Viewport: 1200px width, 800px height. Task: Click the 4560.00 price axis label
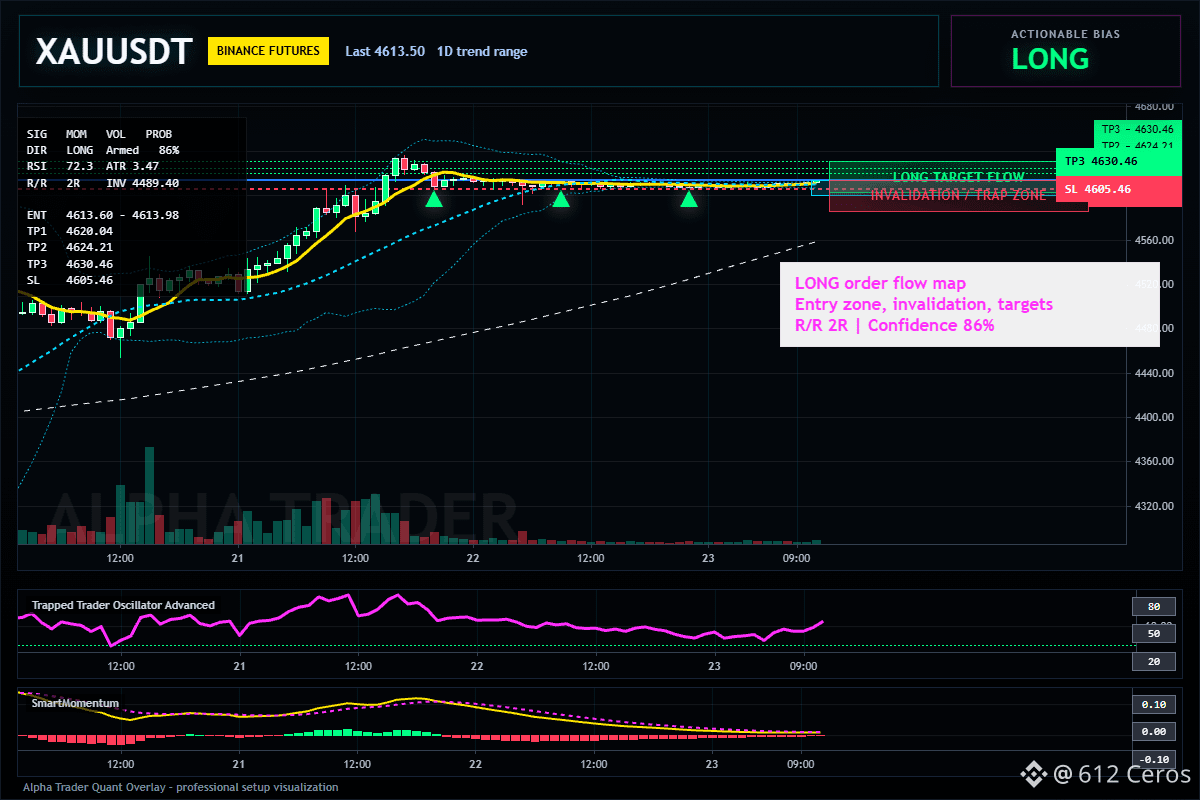[x=1155, y=241]
